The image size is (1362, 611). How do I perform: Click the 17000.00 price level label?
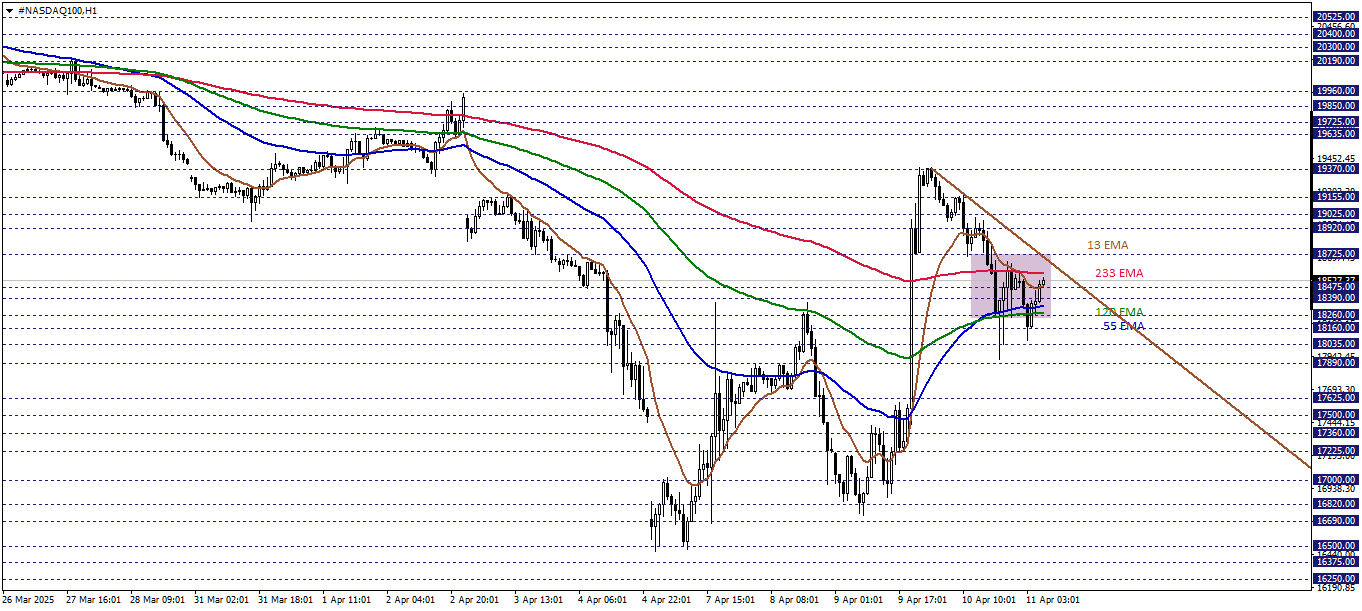coord(1337,480)
